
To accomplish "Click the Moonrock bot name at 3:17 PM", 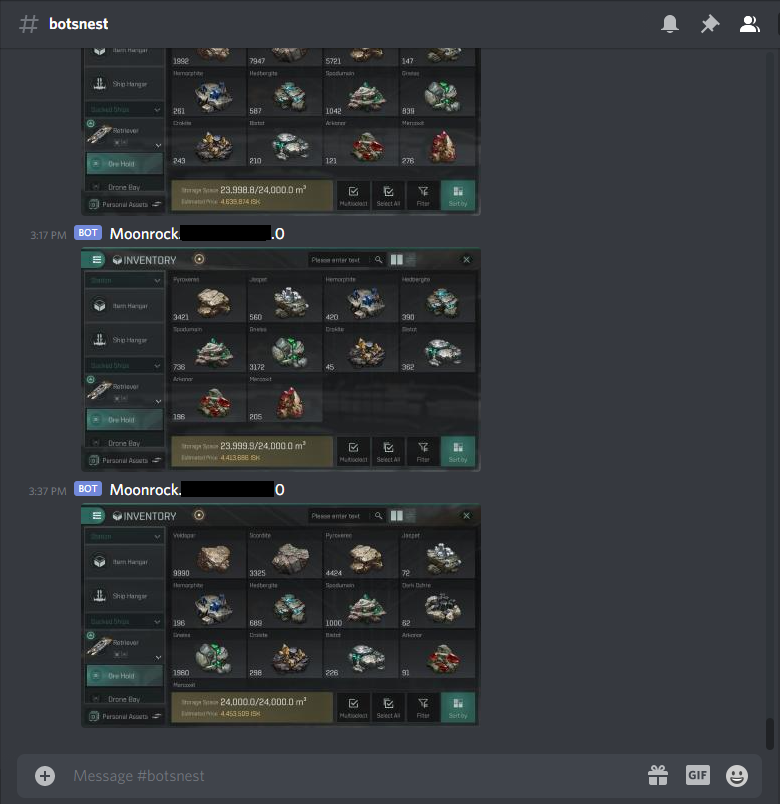I will [x=197, y=234].
